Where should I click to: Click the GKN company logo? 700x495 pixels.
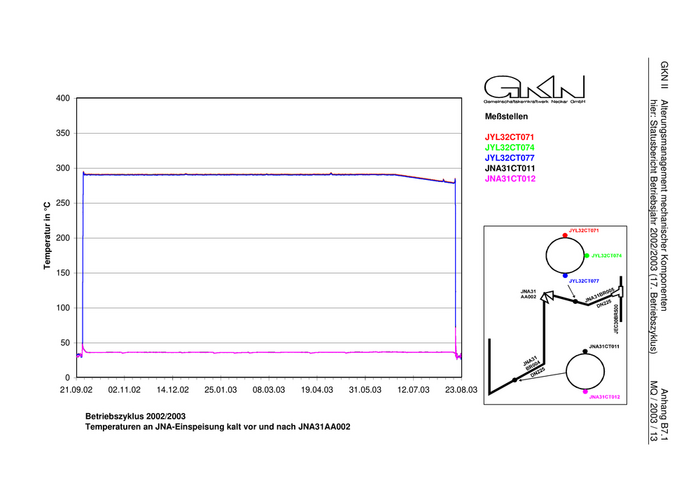coord(533,88)
